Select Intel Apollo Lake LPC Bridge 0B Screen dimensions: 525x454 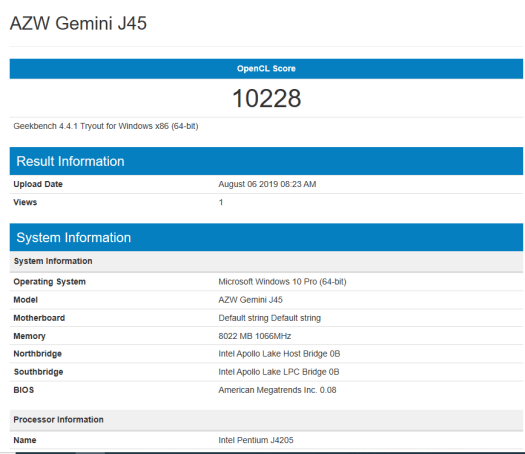(279, 372)
